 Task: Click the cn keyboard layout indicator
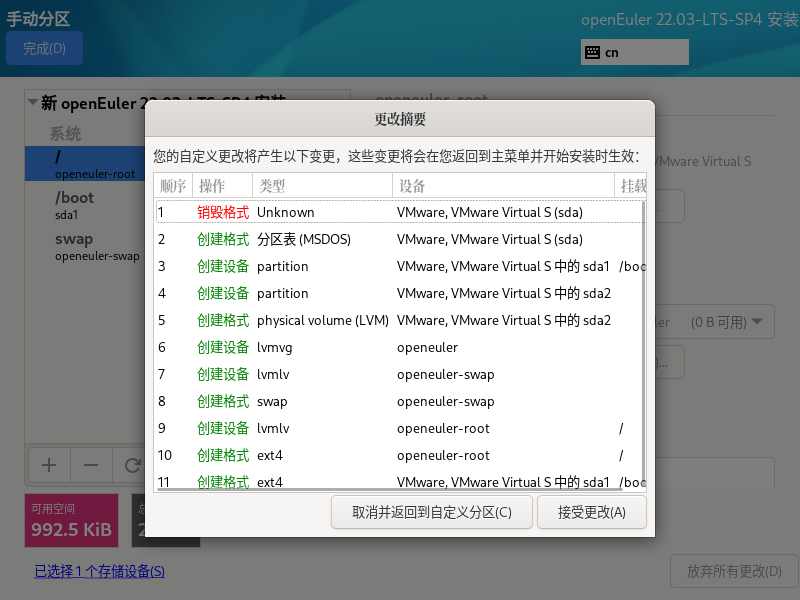coord(635,53)
